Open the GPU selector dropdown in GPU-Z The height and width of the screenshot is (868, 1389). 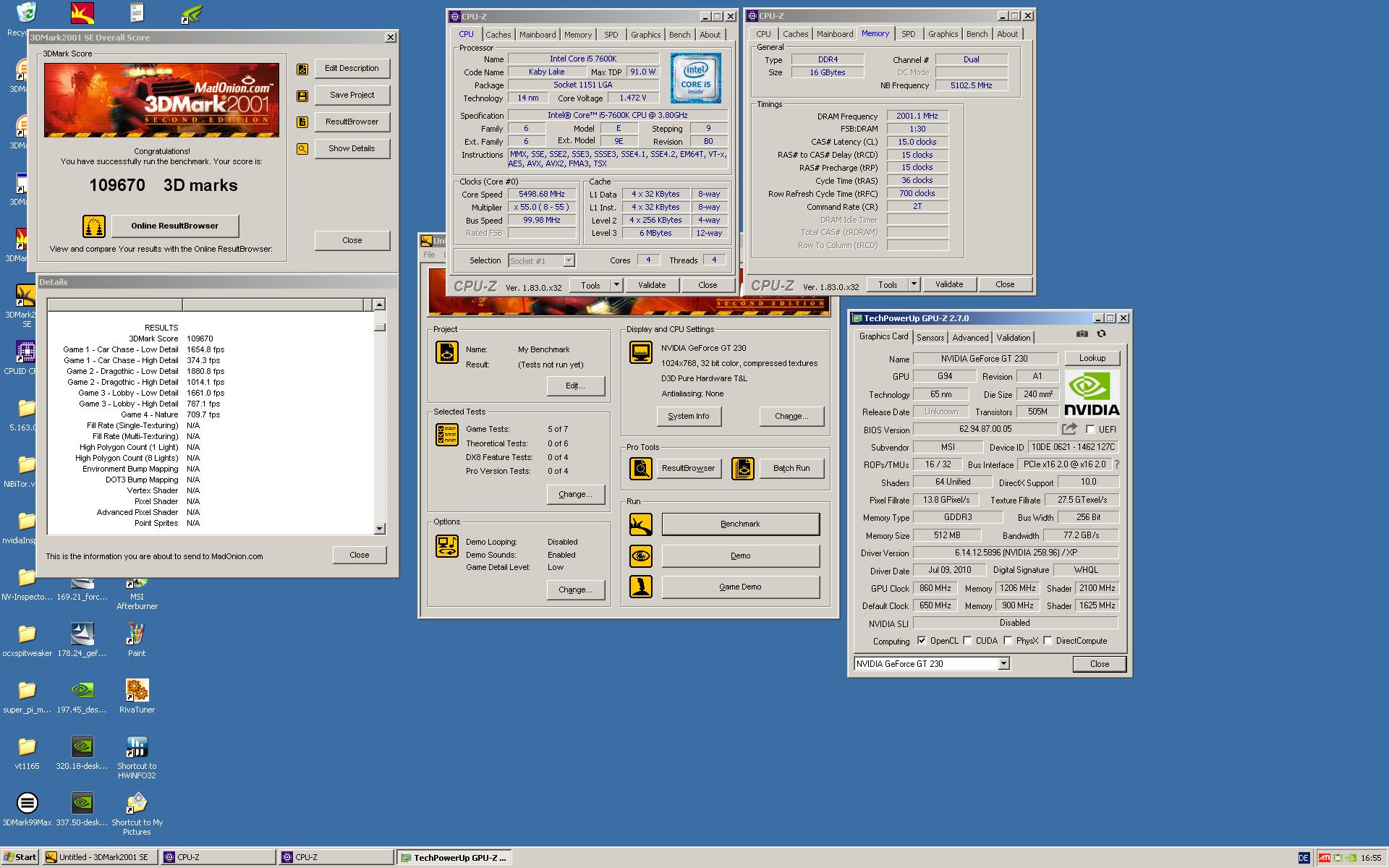point(1003,664)
